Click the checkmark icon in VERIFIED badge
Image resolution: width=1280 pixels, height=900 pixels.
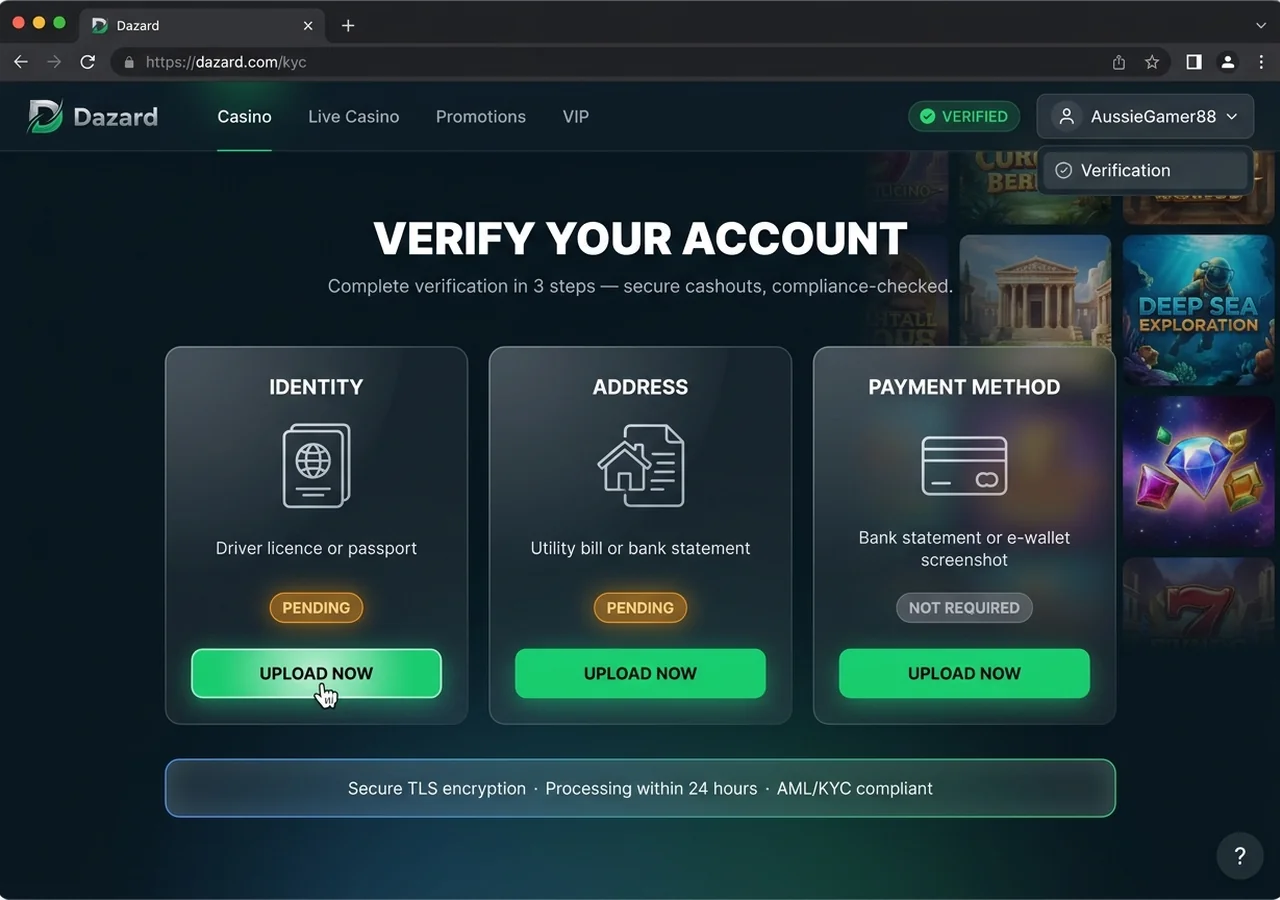928,117
